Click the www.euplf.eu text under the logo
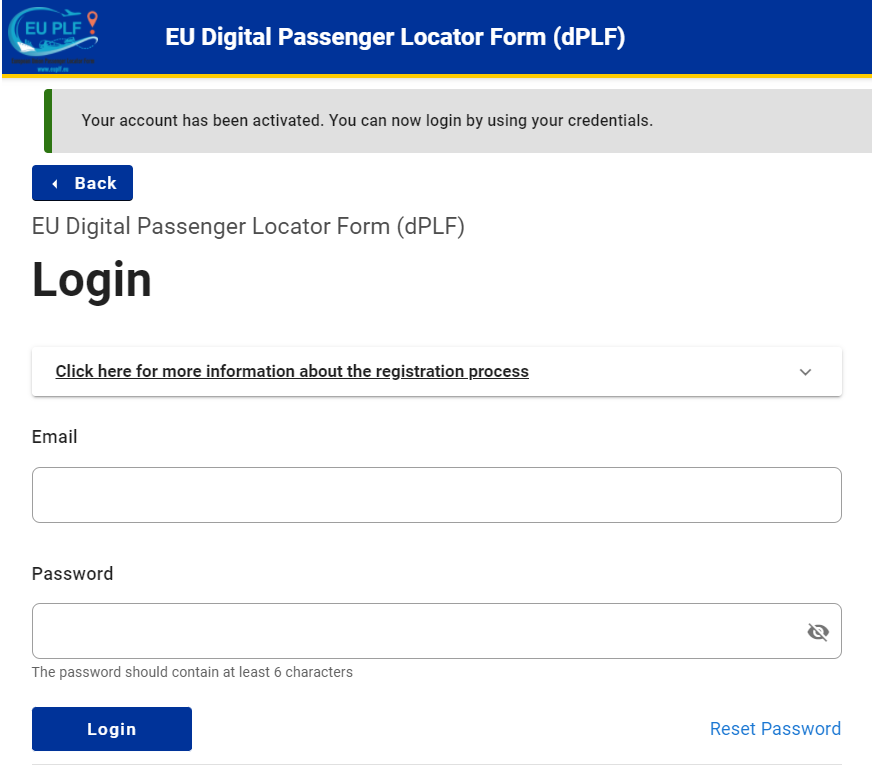The width and height of the screenshot is (874, 773). click(x=53, y=69)
